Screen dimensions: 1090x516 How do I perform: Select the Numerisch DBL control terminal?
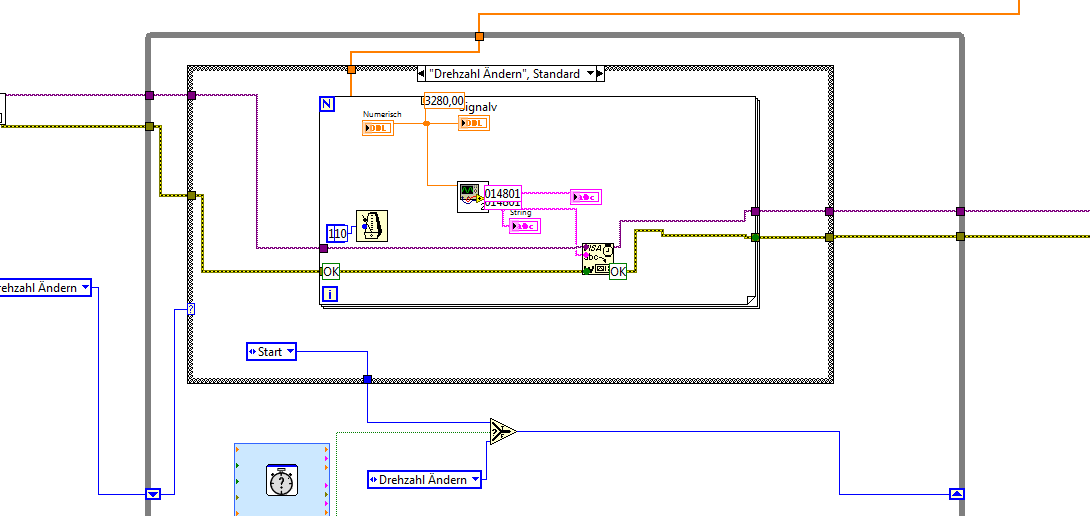click(378, 128)
